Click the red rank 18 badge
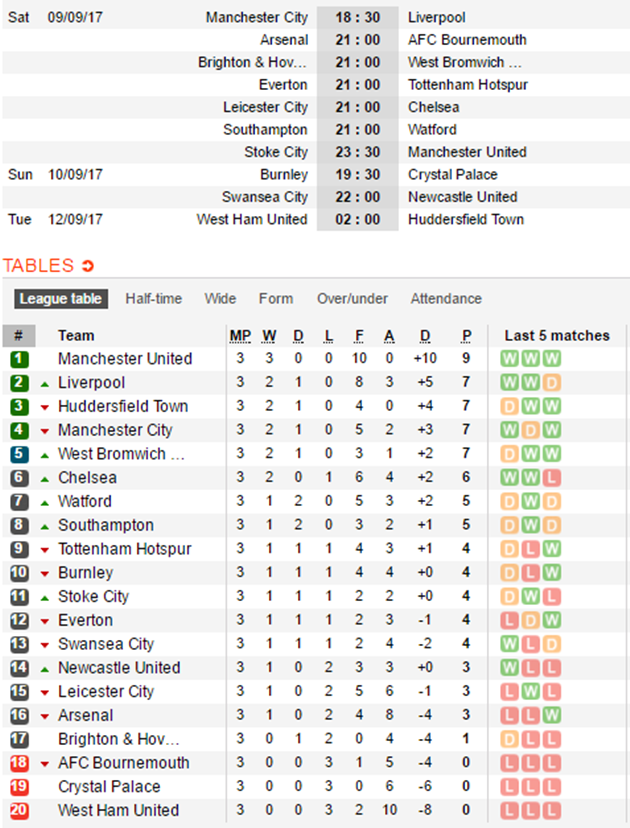The width and height of the screenshot is (630, 828). (x=19, y=763)
